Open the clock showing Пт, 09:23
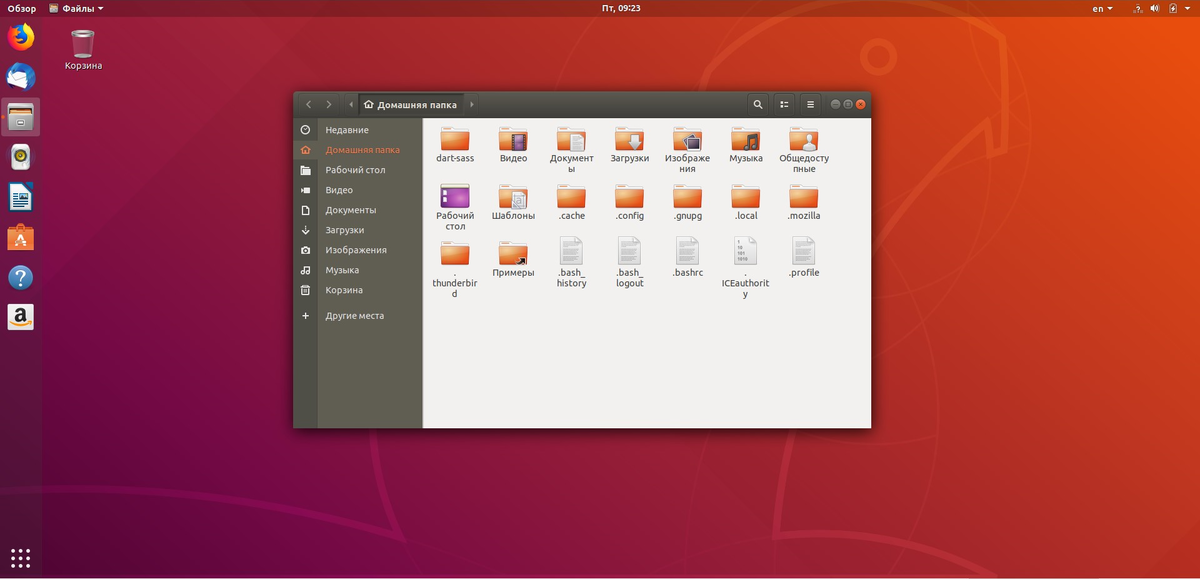The width and height of the screenshot is (1200, 579). click(x=621, y=8)
